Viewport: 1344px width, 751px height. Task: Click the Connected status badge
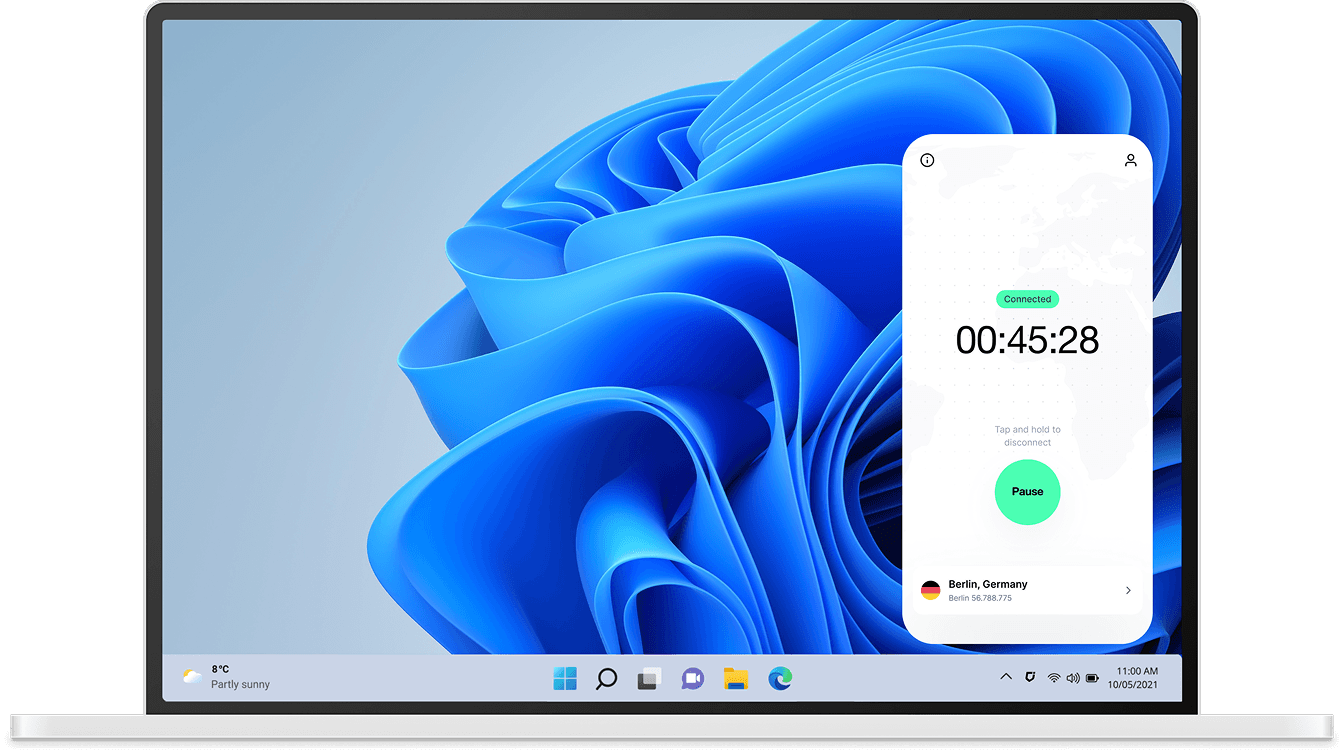(1027, 299)
